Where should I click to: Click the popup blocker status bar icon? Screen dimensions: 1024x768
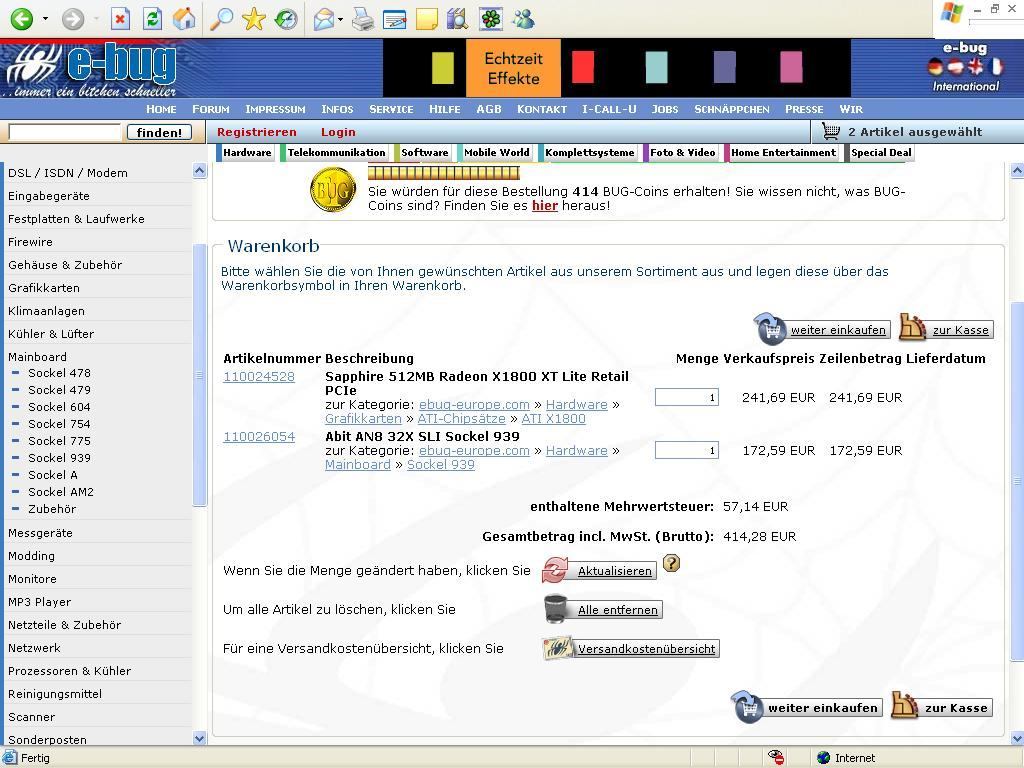tap(776, 758)
